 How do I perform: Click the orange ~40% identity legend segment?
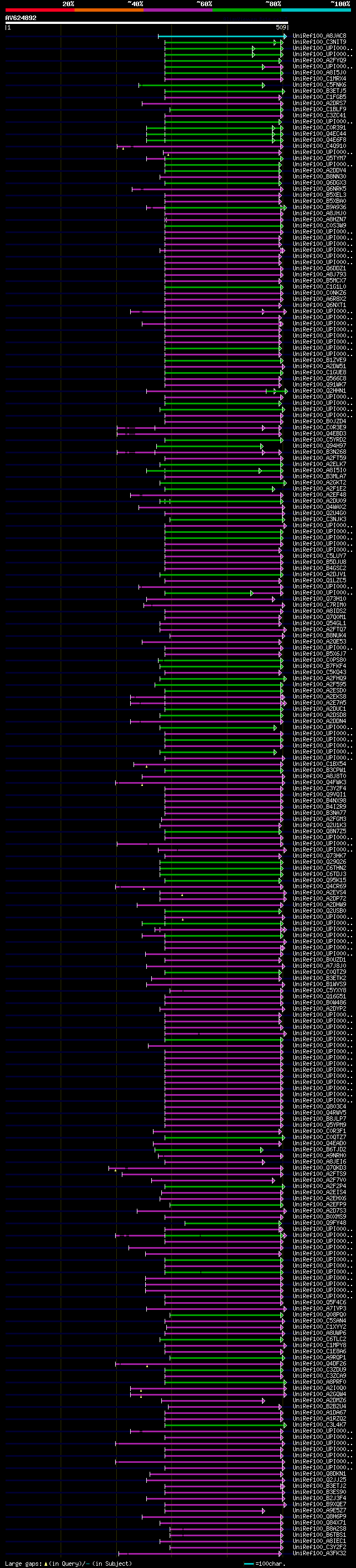click(109, 10)
